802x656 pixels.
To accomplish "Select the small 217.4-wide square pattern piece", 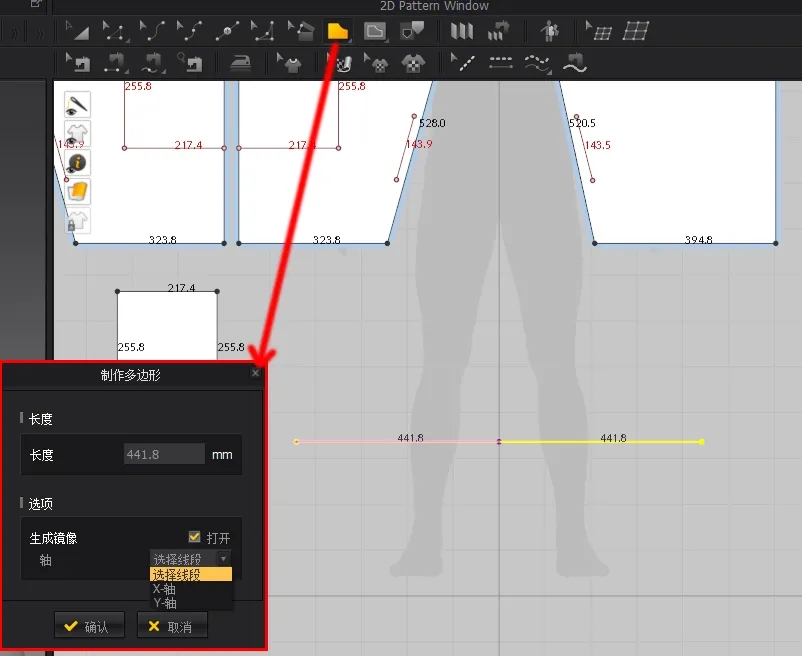I will click(x=167, y=325).
